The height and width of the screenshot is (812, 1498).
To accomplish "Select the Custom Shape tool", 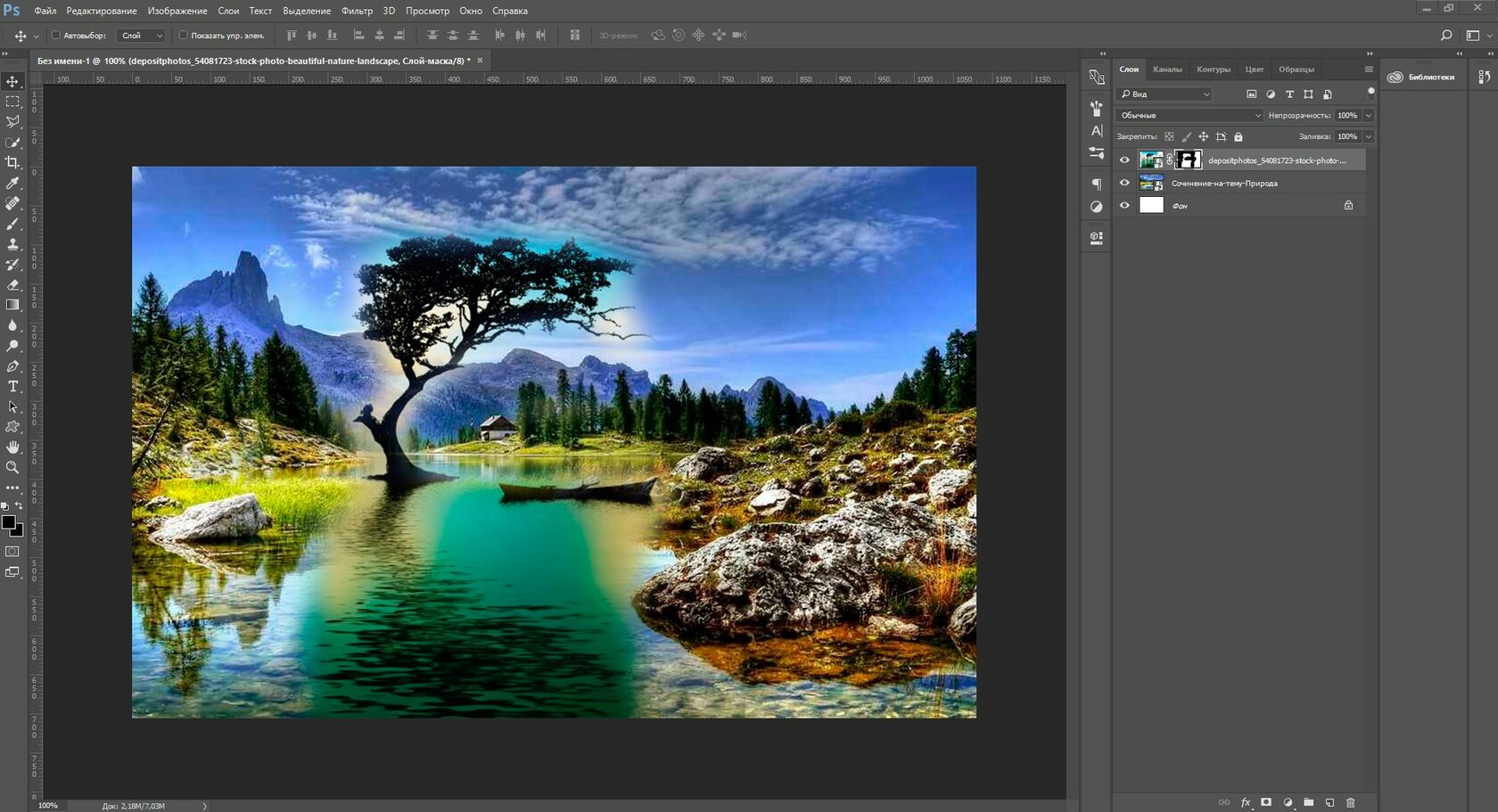I will coord(12,427).
